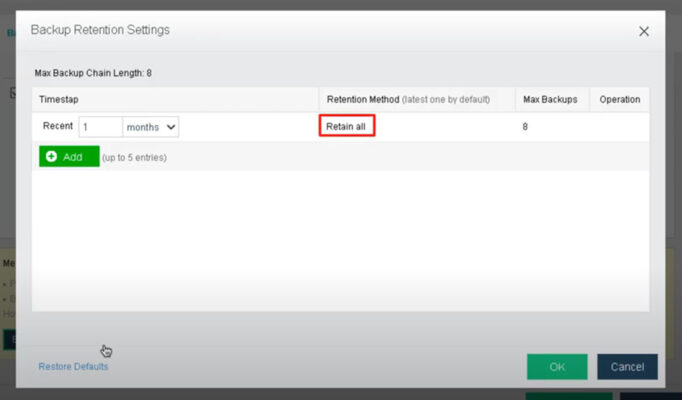Click the 'Retain all' retention method cell

point(347,126)
